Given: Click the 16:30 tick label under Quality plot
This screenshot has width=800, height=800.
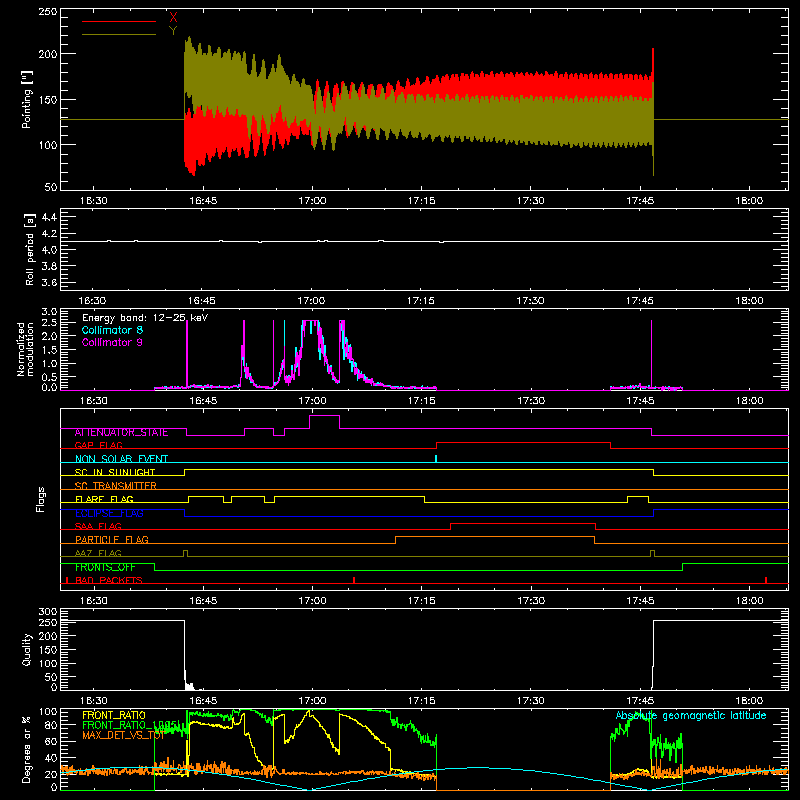Looking at the screenshot, I should tap(93, 701).
